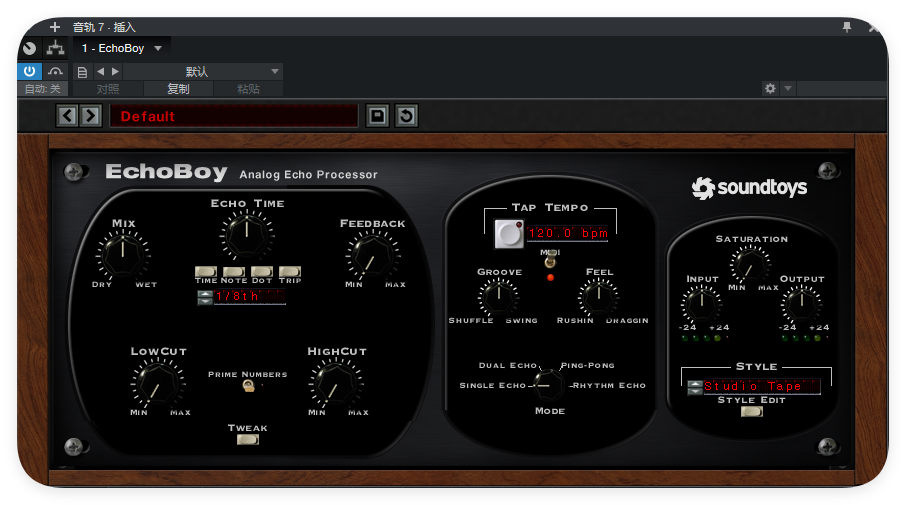This screenshot has width=906, height=505.
Task: Click the 粘贴 paste button
Action: click(x=248, y=89)
